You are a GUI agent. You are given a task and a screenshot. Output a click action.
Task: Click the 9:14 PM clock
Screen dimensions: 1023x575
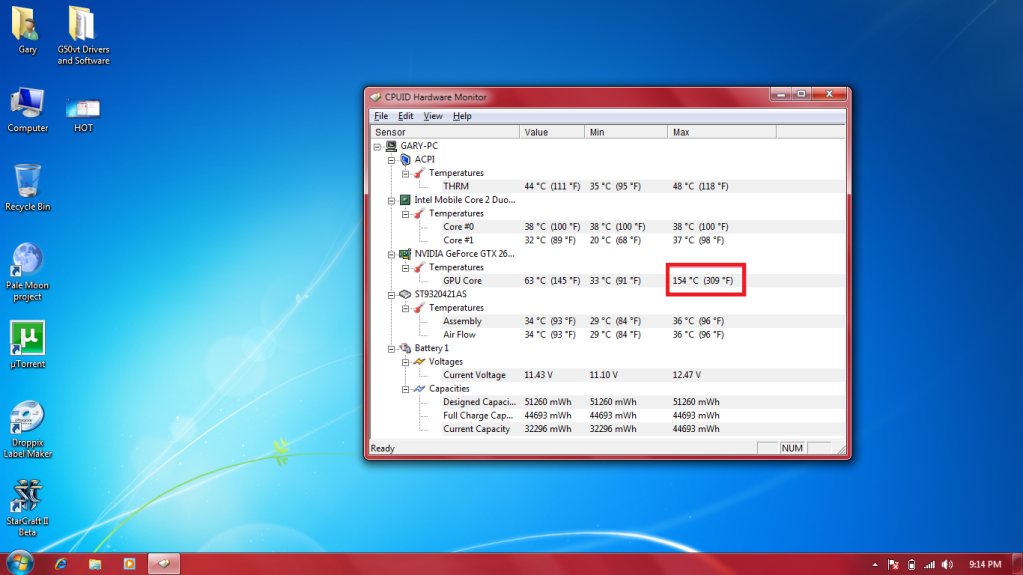click(x=985, y=565)
